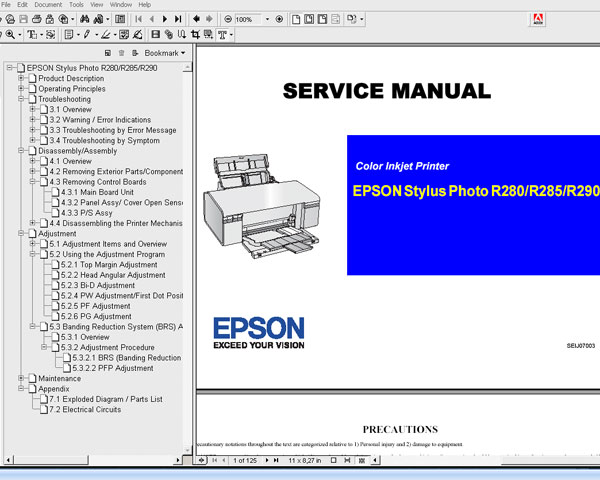Jump to last page via top toolbar

point(178,19)
